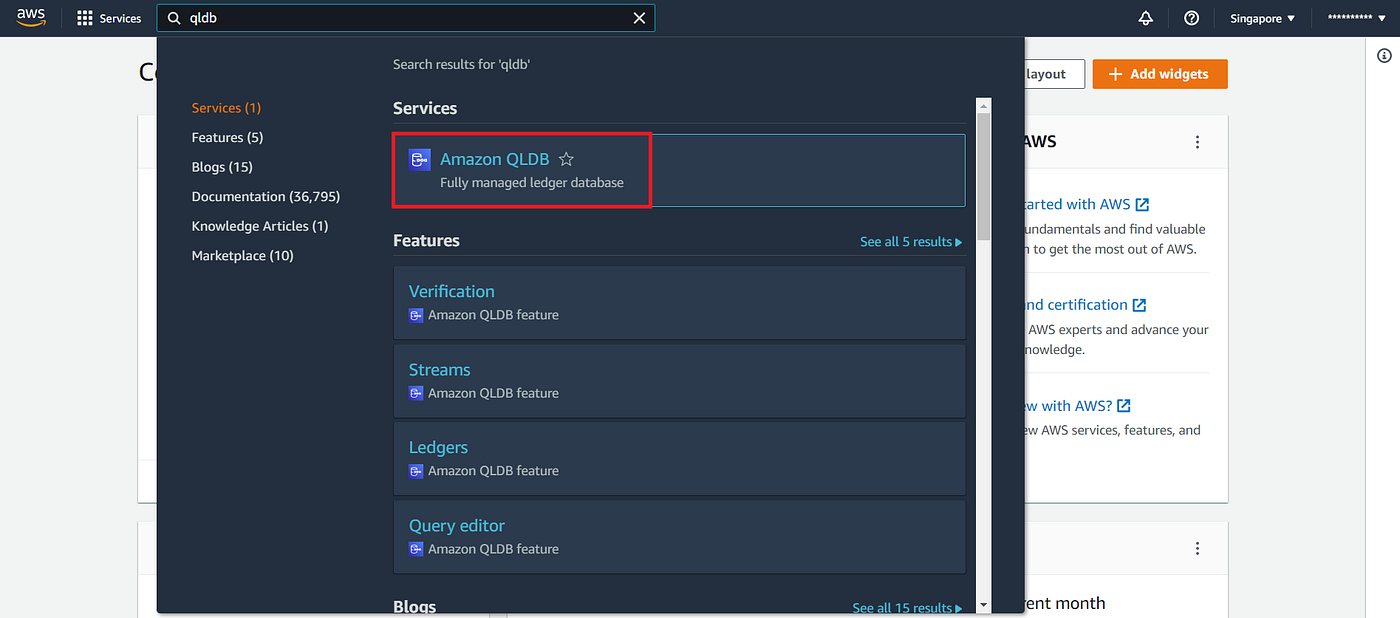
Task: Open the Singapore region selector
Action: click(1260, 17)
